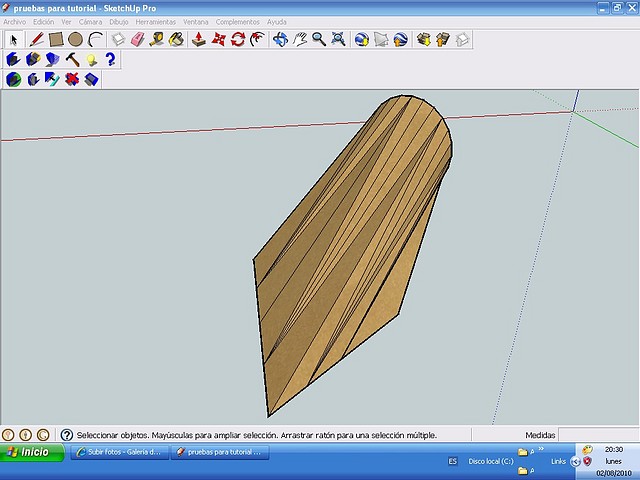640x480 pixels.
Task: Open the Dibujo menu
Action: tap(118, 22)
